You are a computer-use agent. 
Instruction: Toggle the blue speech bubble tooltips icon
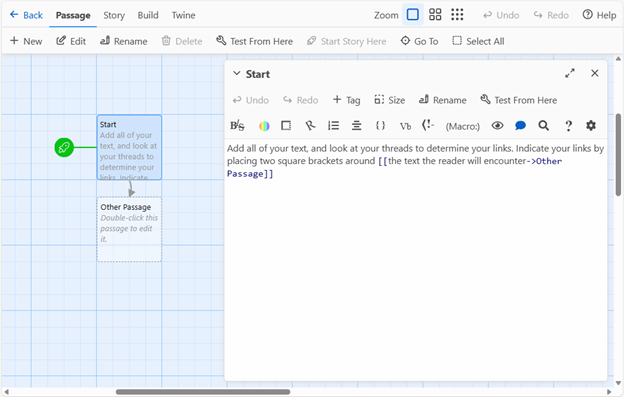(520, 126)
